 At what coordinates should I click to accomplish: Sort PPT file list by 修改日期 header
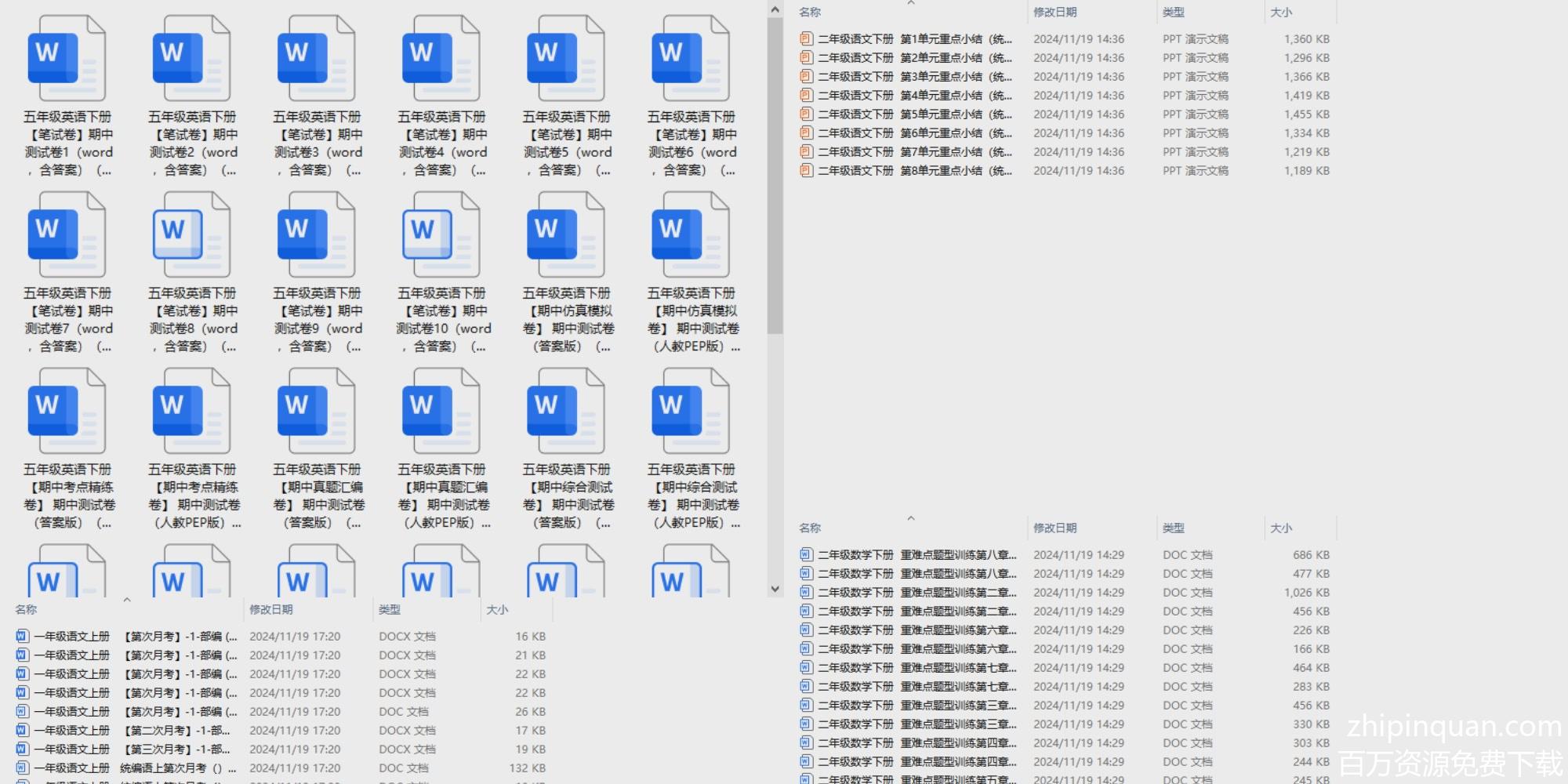[x=1054, y=13]
